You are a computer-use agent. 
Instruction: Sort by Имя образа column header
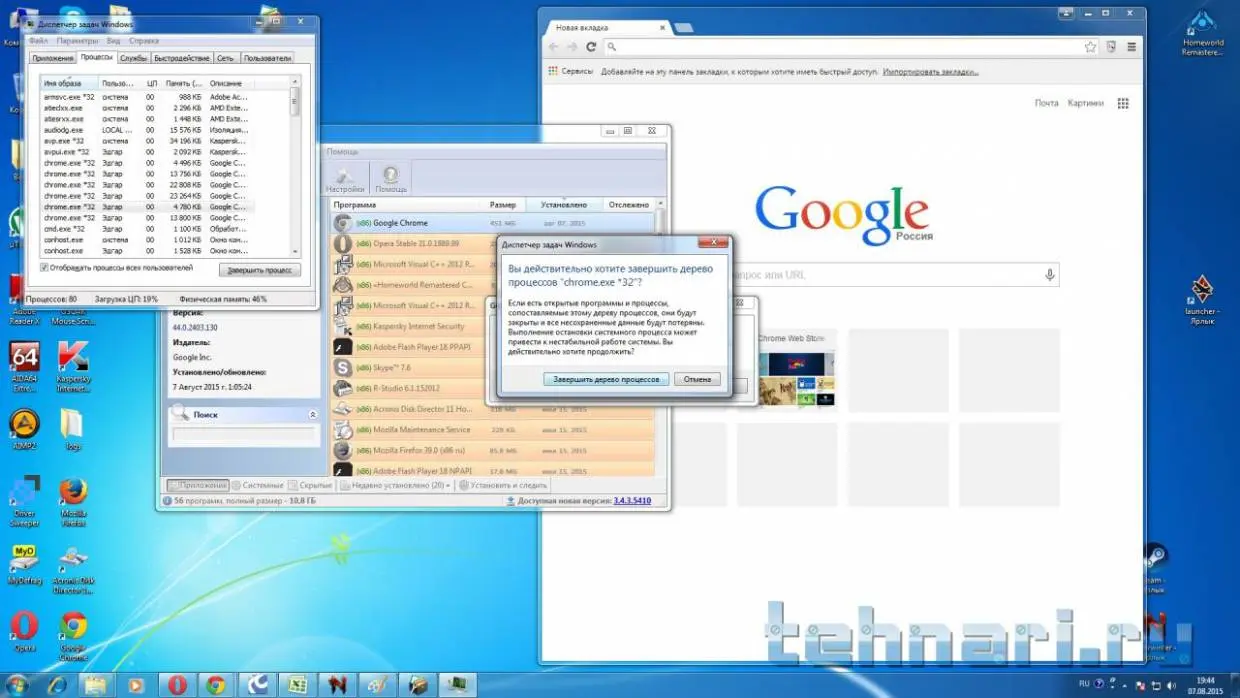(x=70, y=83)
